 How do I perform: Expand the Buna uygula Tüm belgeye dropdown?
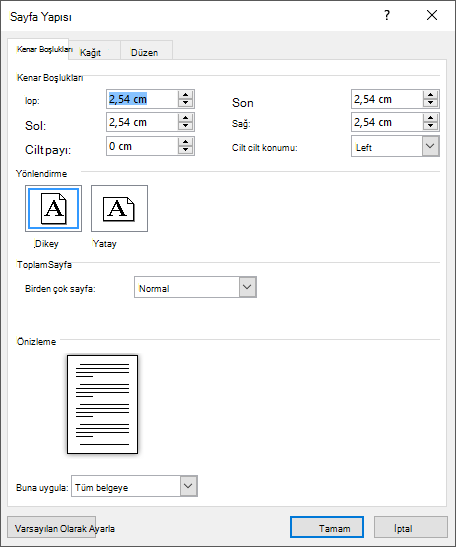click(x=188, y=486)
